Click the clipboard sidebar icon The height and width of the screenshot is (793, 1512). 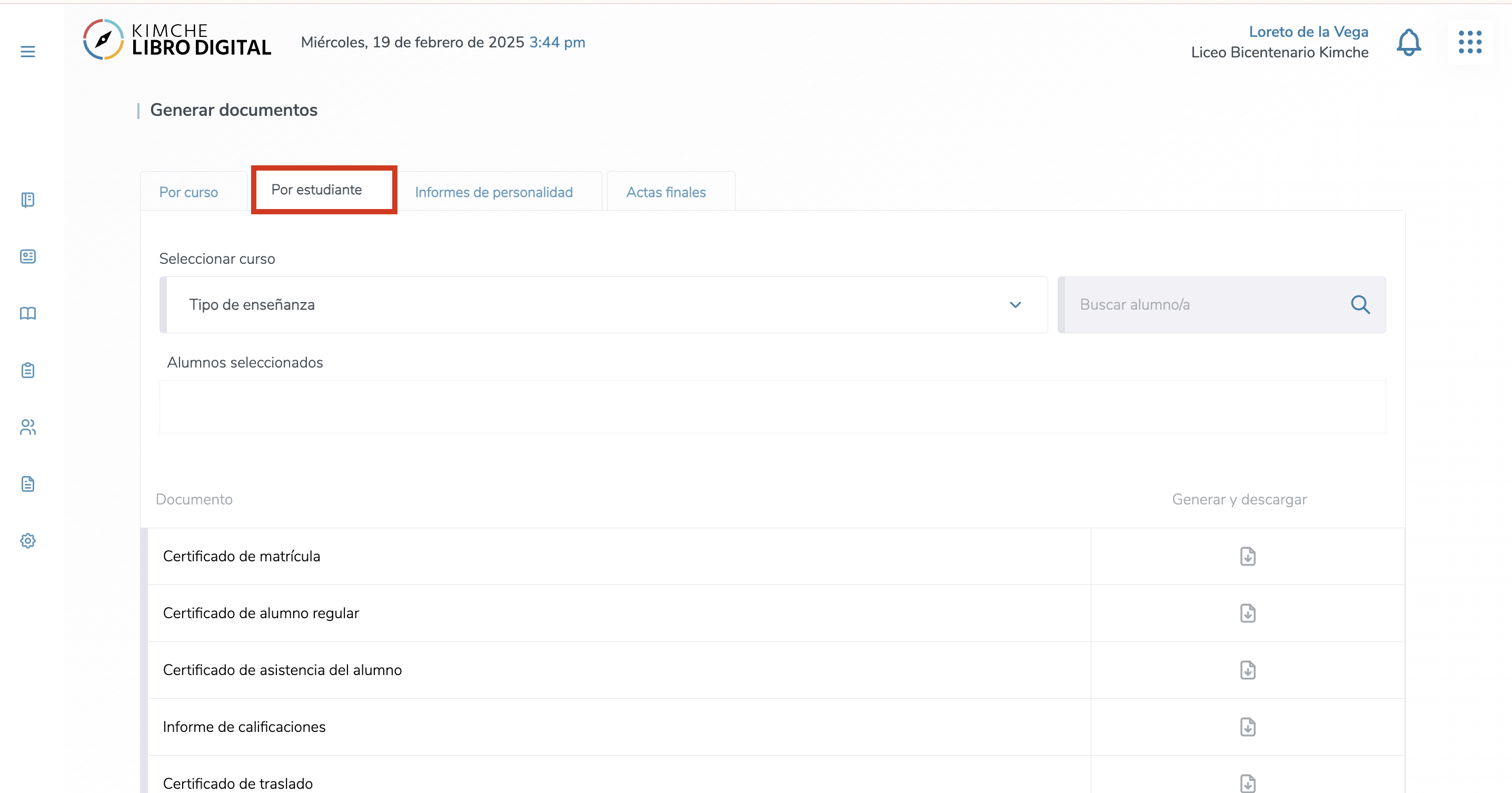click(27, 370)
